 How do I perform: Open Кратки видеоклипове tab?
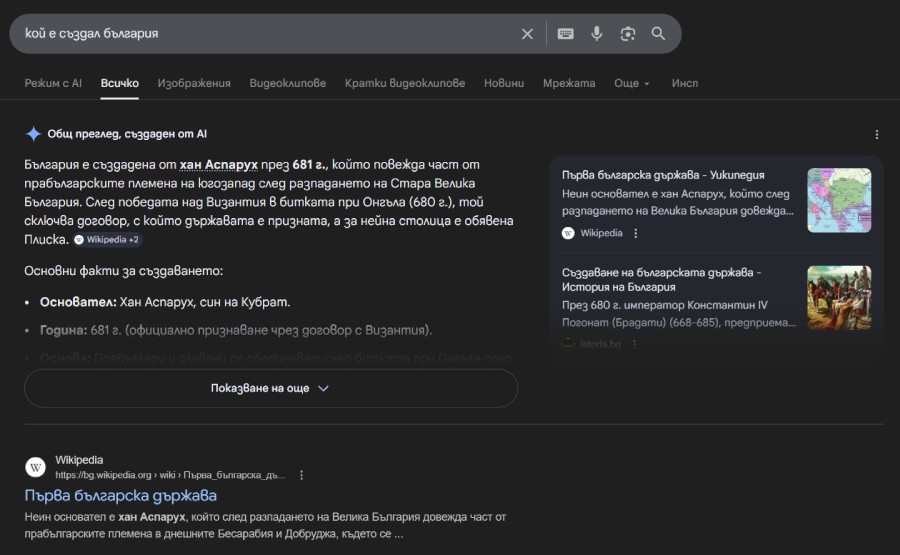(405, 83)
